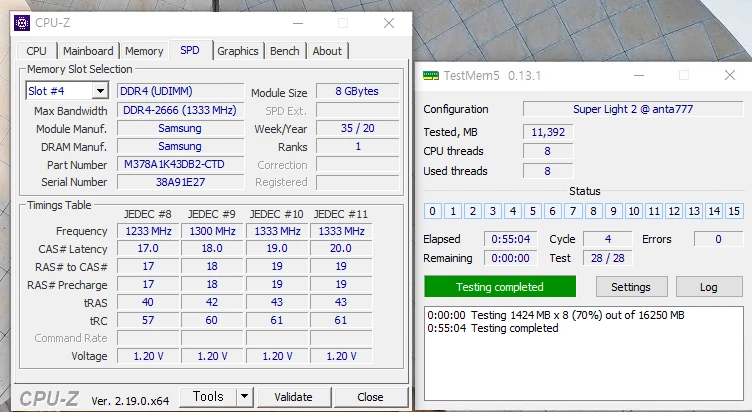
Task: Open the TestMem5 Log
Action: 708,287
